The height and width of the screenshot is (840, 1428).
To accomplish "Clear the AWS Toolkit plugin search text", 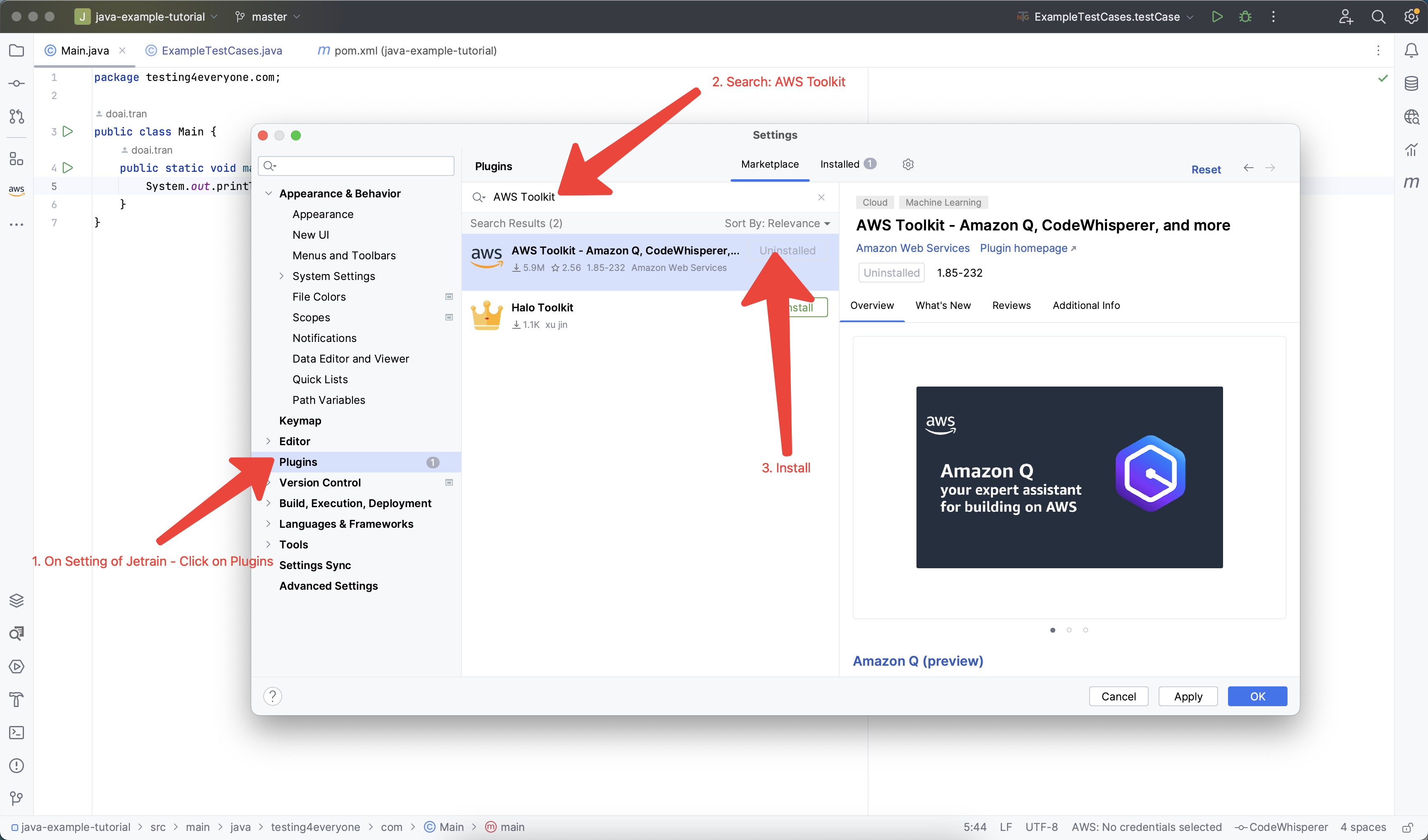I will [821, 197].
